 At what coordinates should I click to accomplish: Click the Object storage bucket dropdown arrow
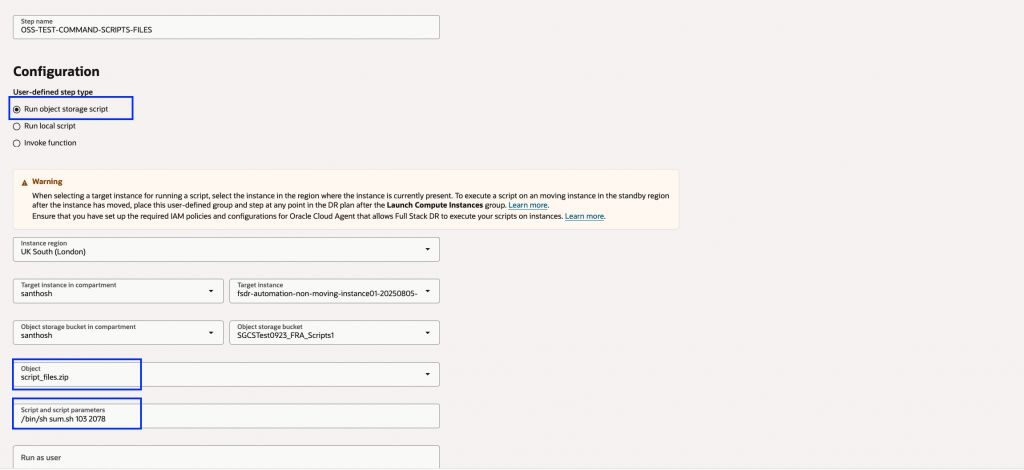428,332
